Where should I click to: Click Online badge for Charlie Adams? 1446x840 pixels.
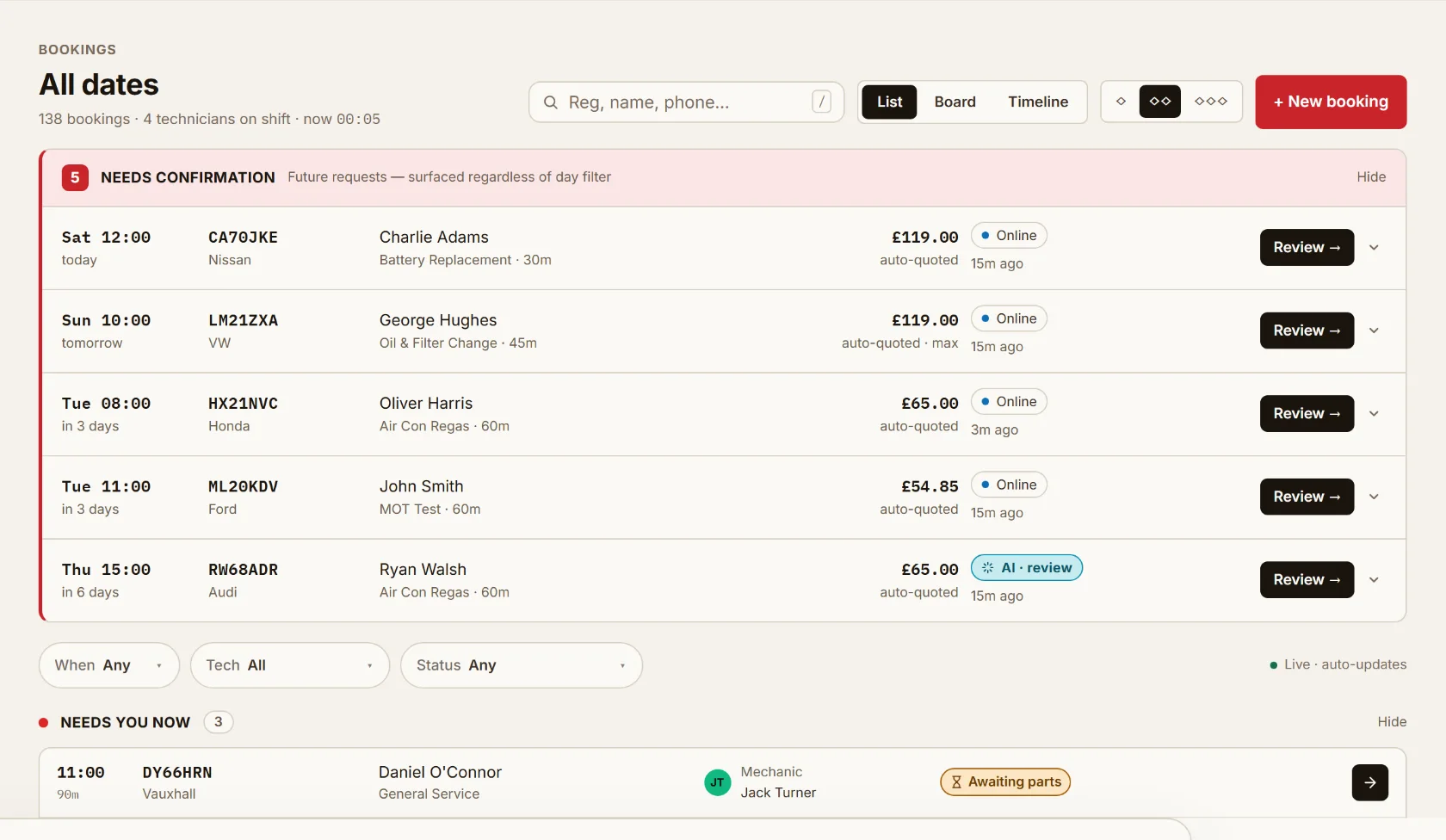(x=1009, y=236)
